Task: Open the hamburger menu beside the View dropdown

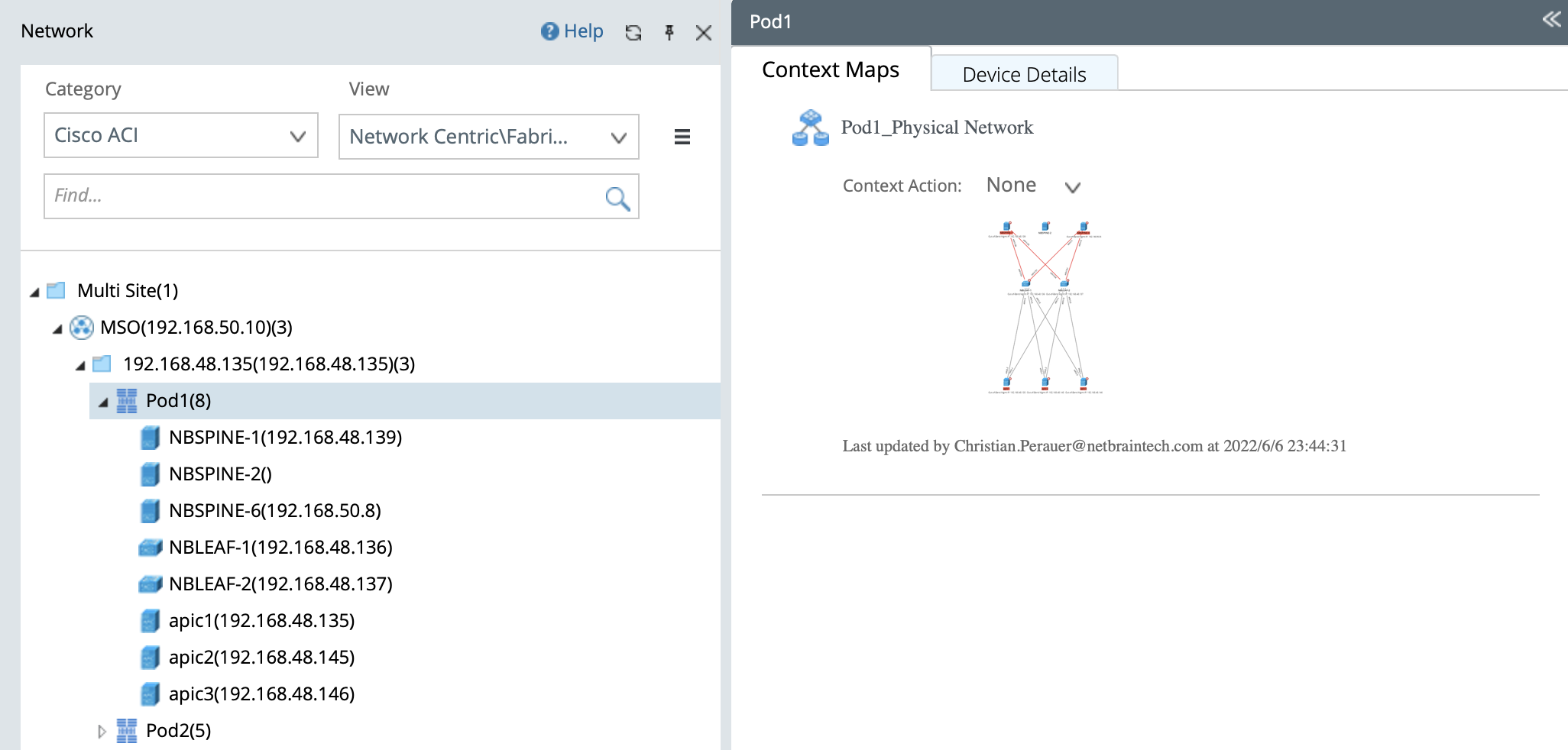Action: coord(682,137)
